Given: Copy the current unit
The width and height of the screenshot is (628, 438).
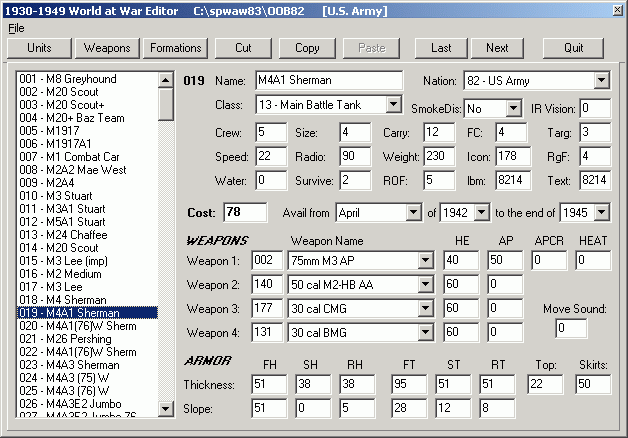Looking at the screenshot, I should 307,48.
